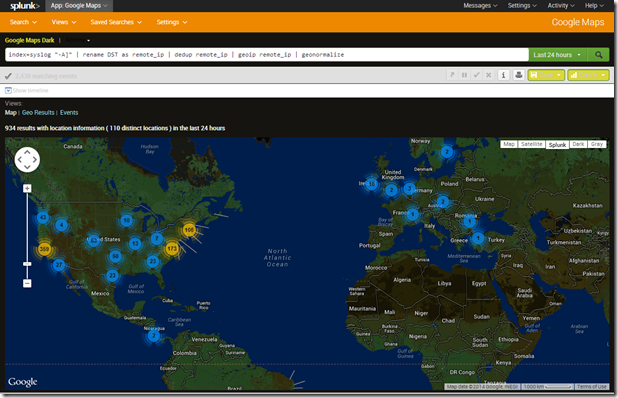The width and height of the screenshot is (618, 398).
Task: Click the cluster marker over Turkey
Action: coord(478,238)
